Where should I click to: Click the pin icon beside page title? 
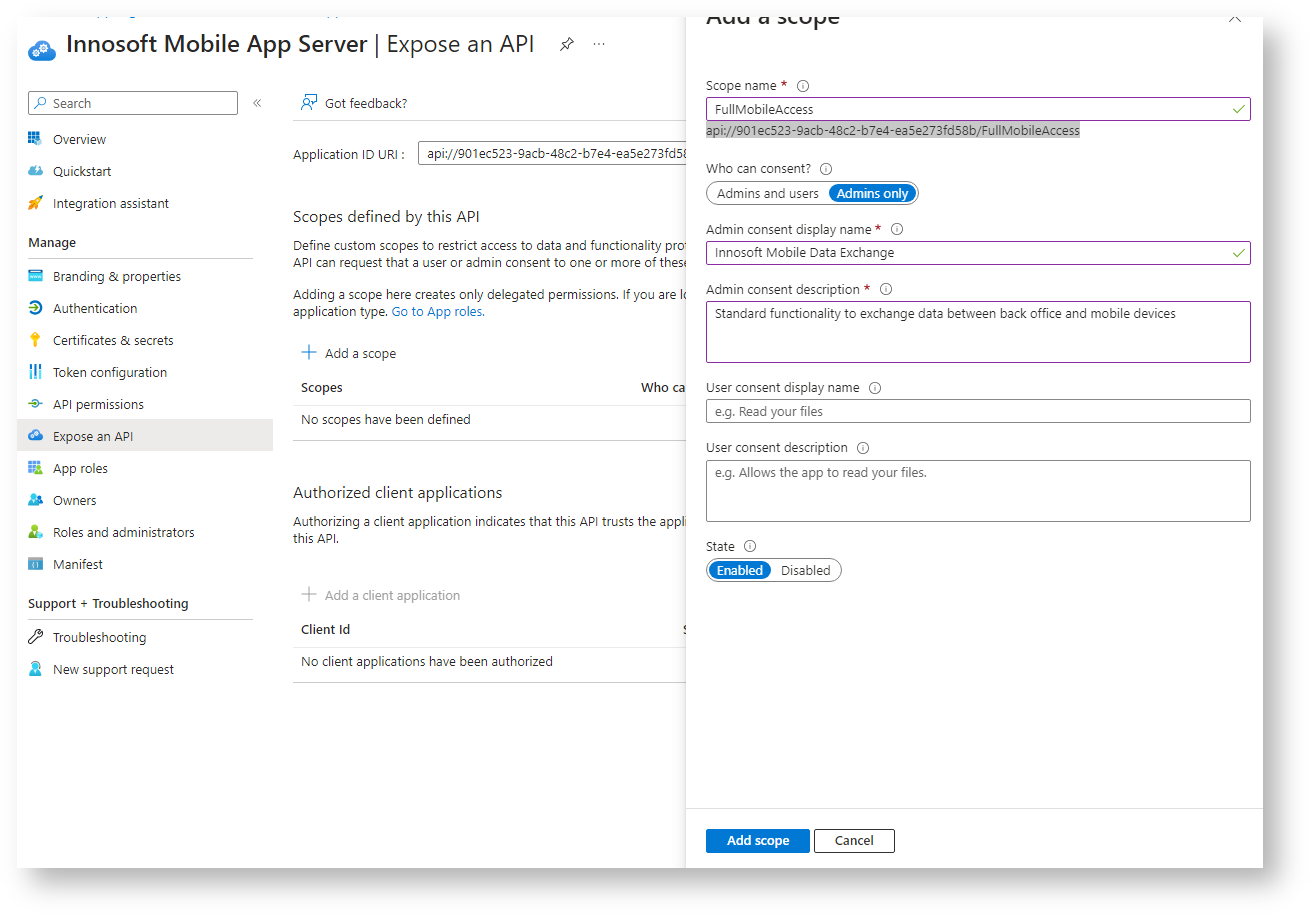click(x=567, y=45)
